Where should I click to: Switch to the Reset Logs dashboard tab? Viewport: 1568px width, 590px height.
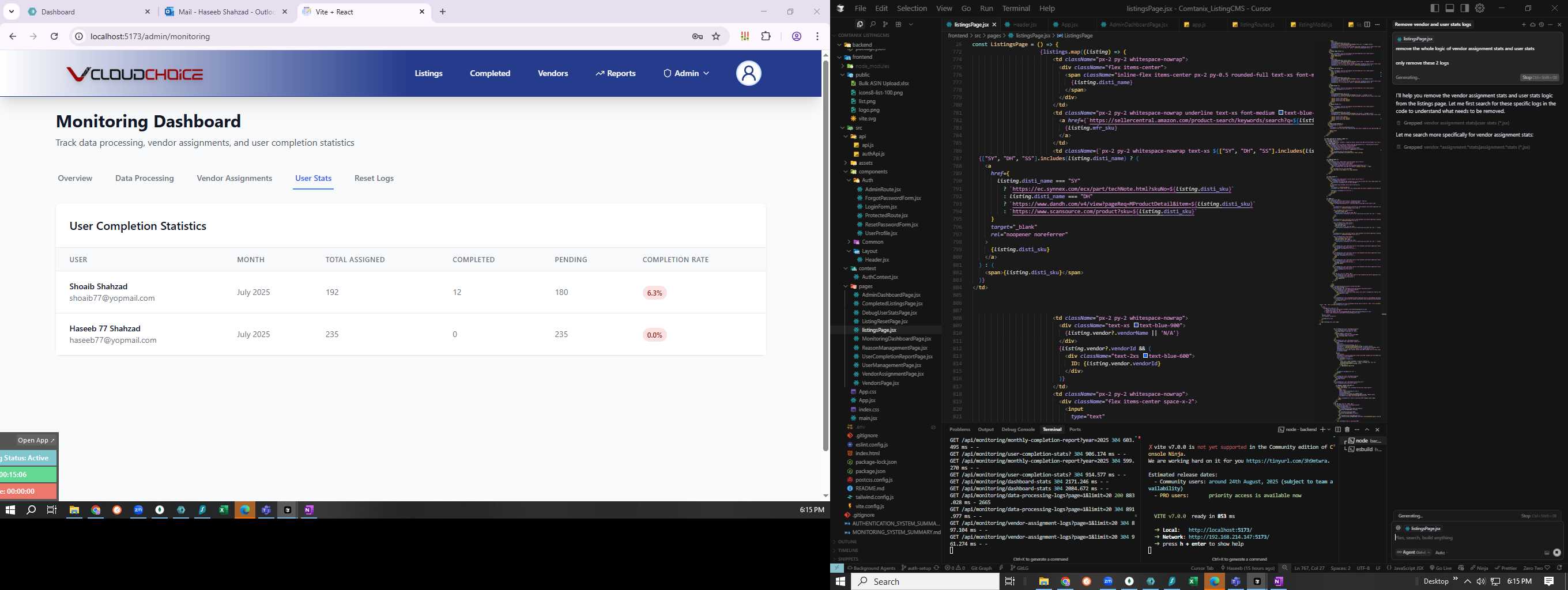[x=374, y=178]
